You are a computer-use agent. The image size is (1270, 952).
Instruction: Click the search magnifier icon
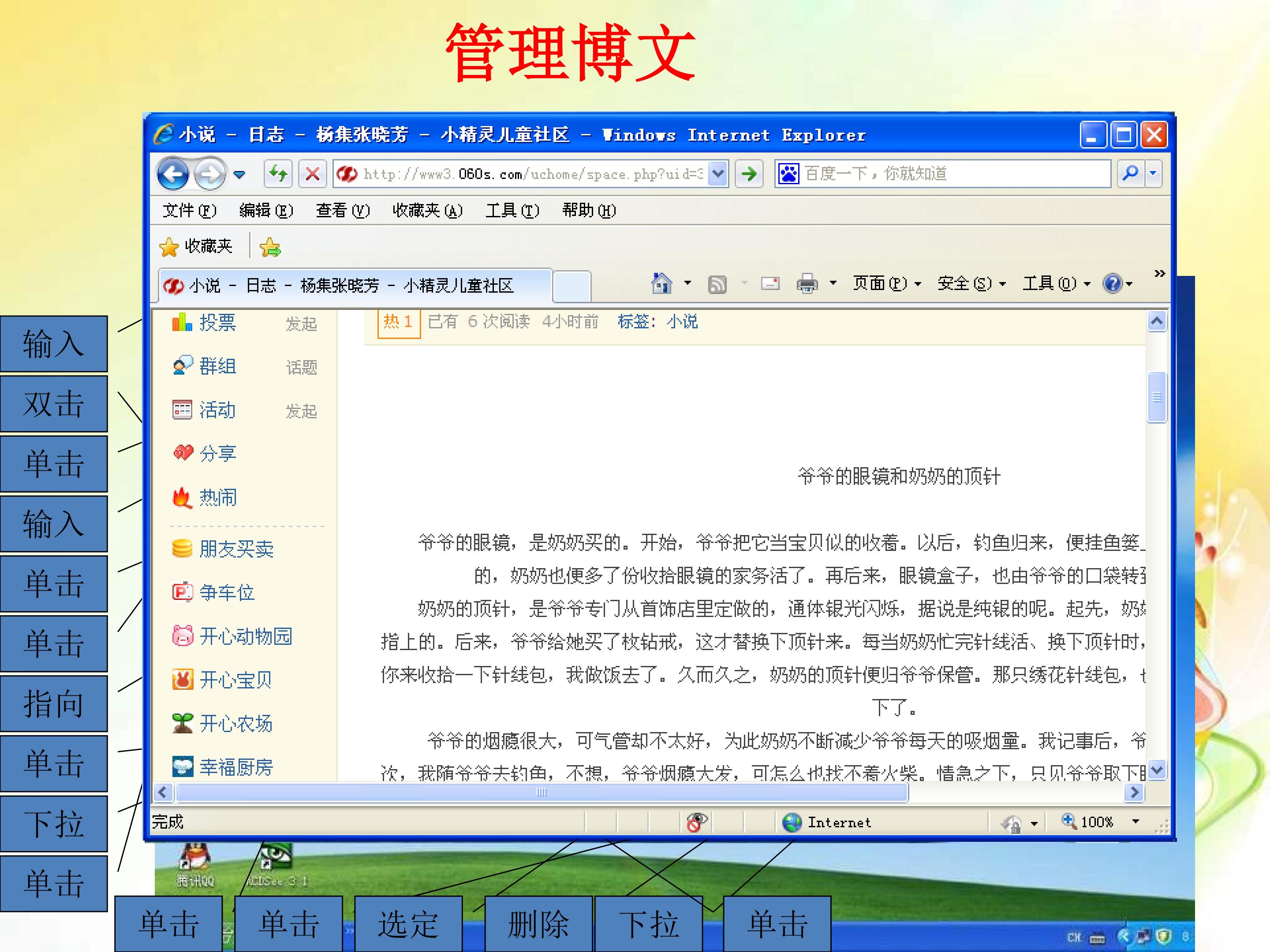click(1130, 174)
